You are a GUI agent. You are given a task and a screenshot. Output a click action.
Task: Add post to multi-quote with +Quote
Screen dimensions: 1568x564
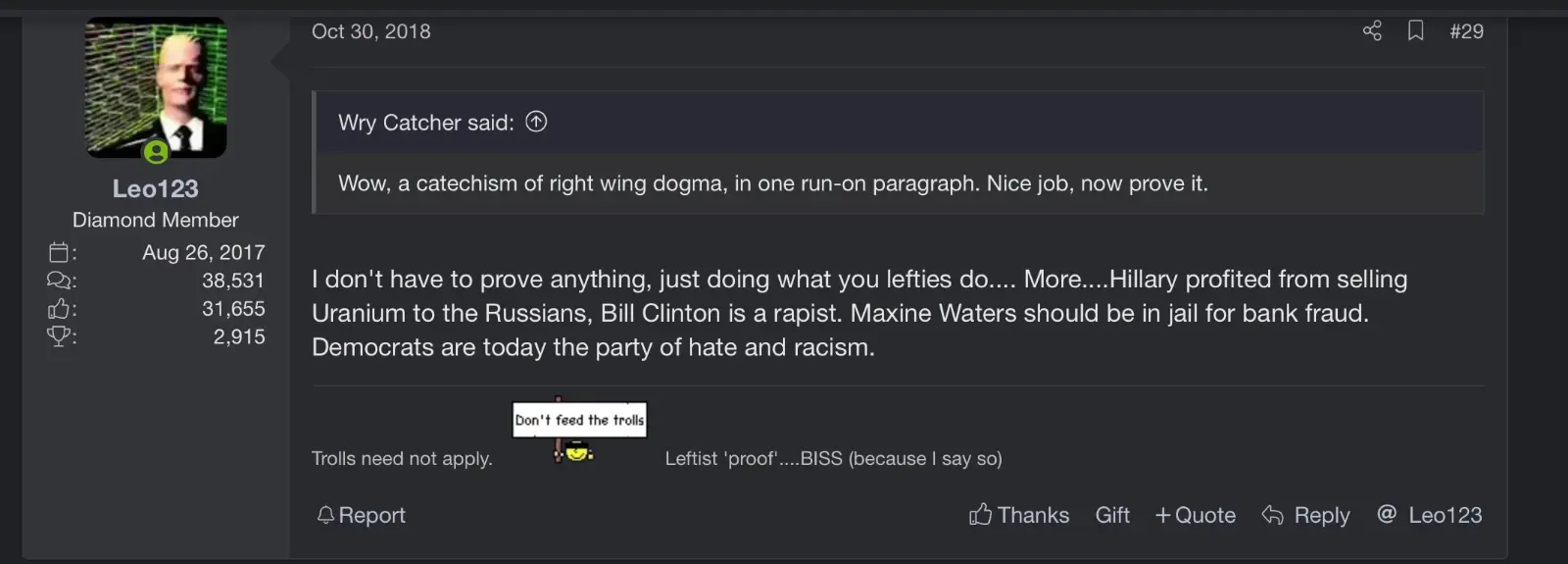pos(1195,515)
